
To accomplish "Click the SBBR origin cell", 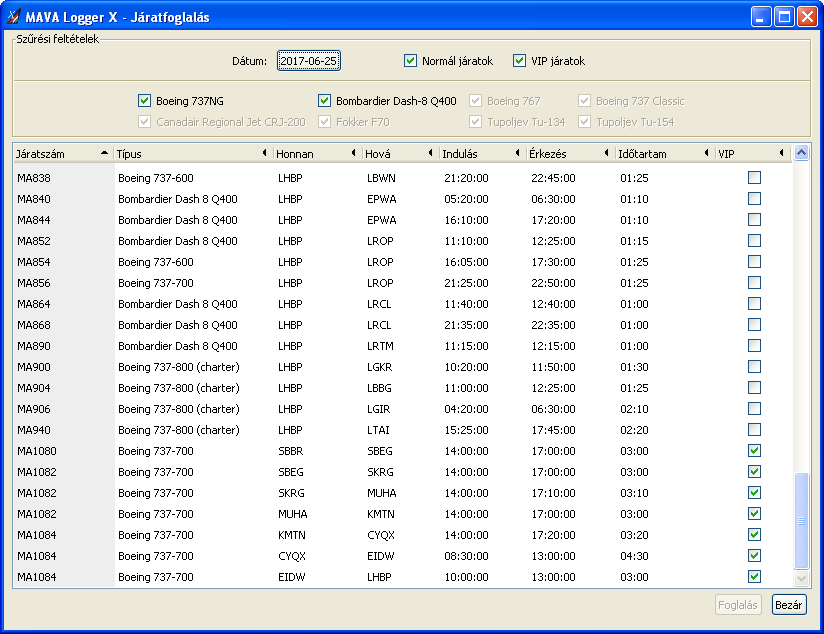I will click(x=291, y=451).
